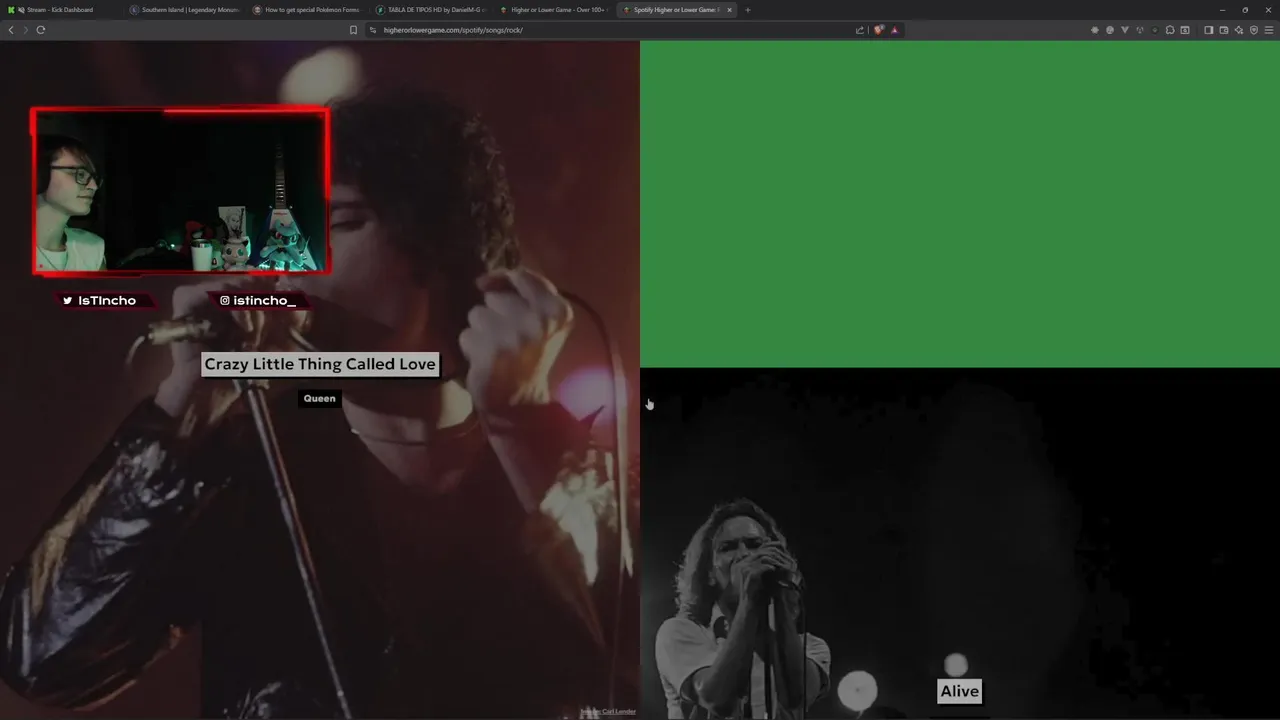Open the Higher or Lower Game - Over 100+ tab

554,10
